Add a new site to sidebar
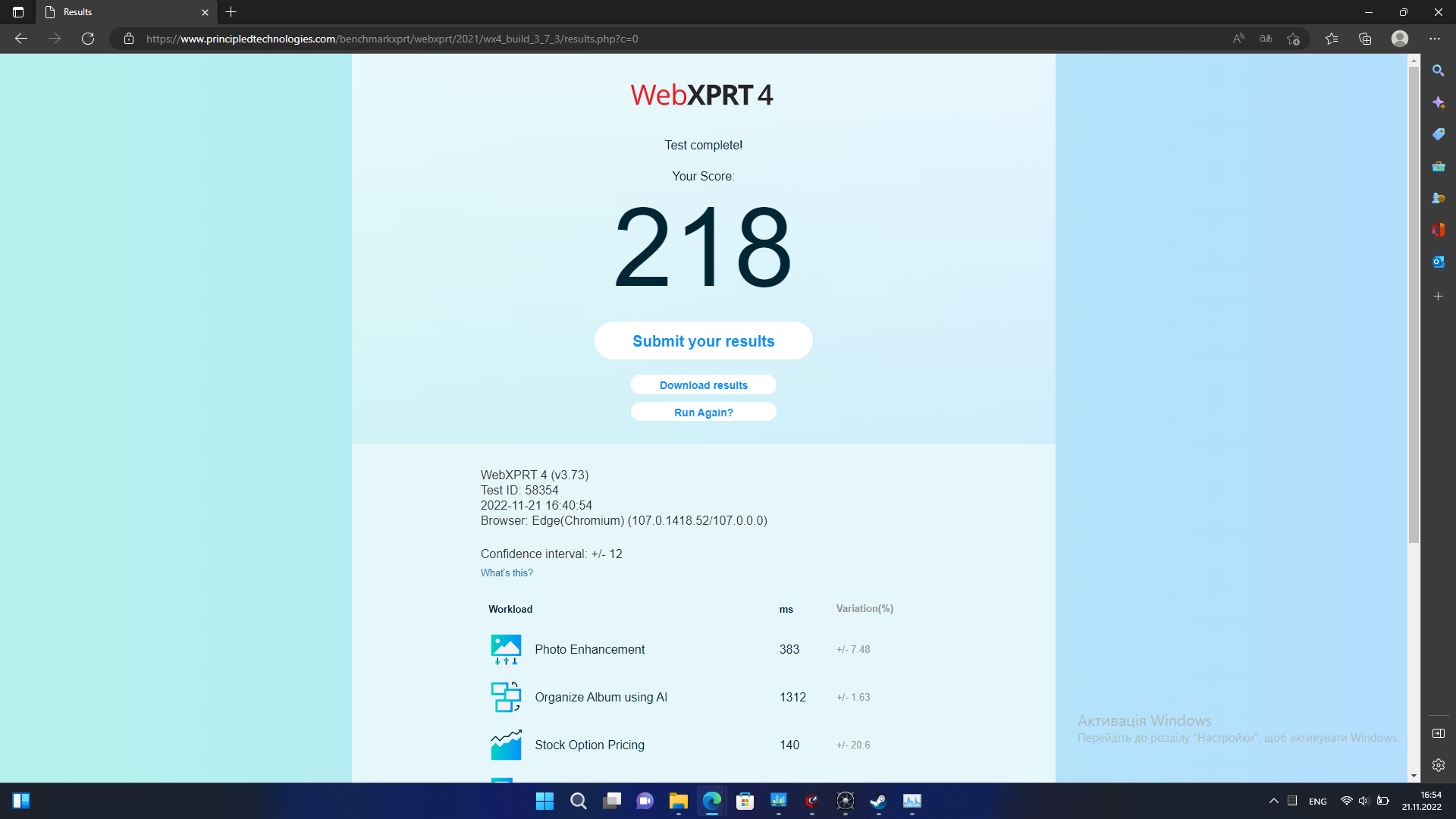Image resolution: width=1456 pixels, height=819 pixels. [x=1439, y=297]
